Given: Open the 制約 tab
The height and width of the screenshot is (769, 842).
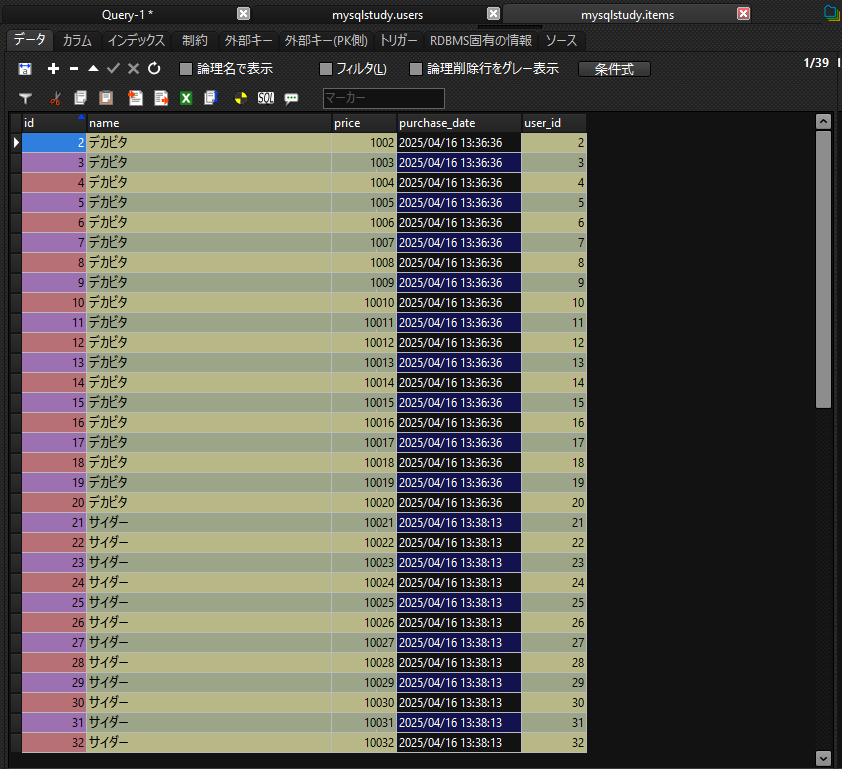Looking at the screenshot, I should 194,41.
